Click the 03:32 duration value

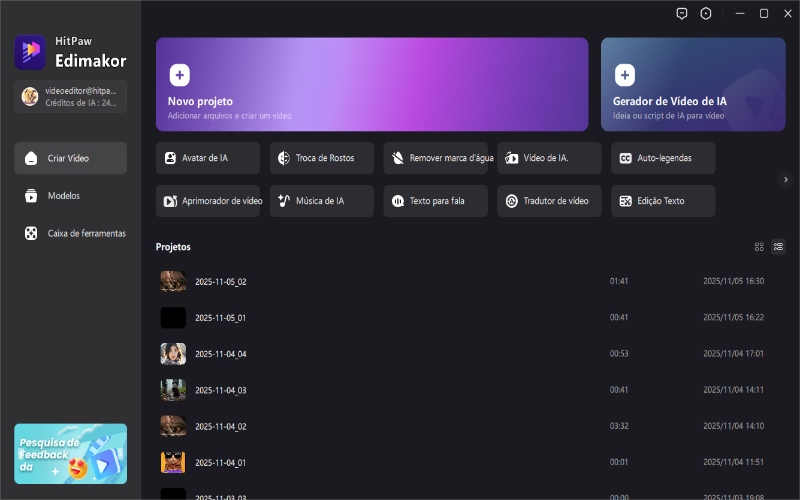click(x=619, y=426)
